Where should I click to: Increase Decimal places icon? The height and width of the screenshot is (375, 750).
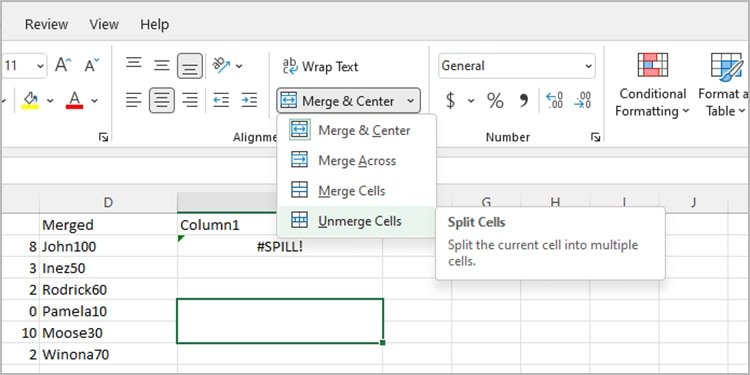point(555,101)
